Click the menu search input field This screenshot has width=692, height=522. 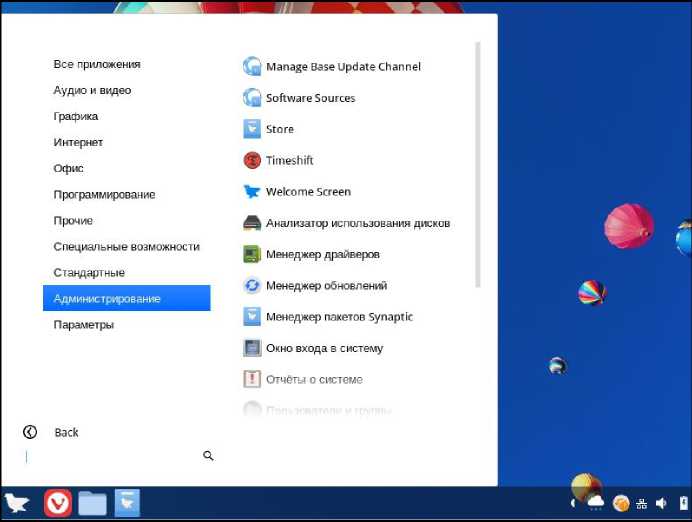110,456
